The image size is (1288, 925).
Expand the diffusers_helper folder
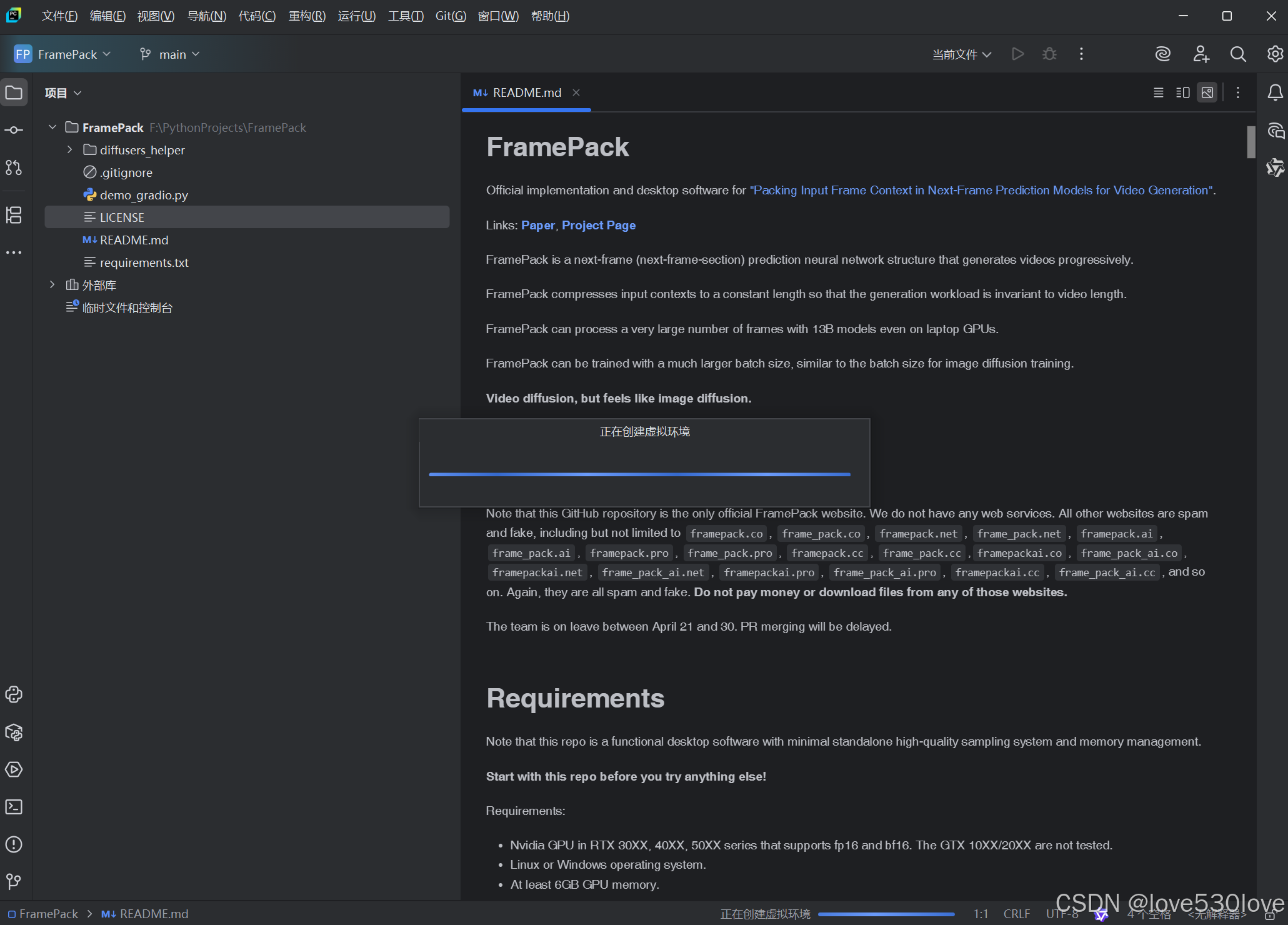[x=70, y=150]
